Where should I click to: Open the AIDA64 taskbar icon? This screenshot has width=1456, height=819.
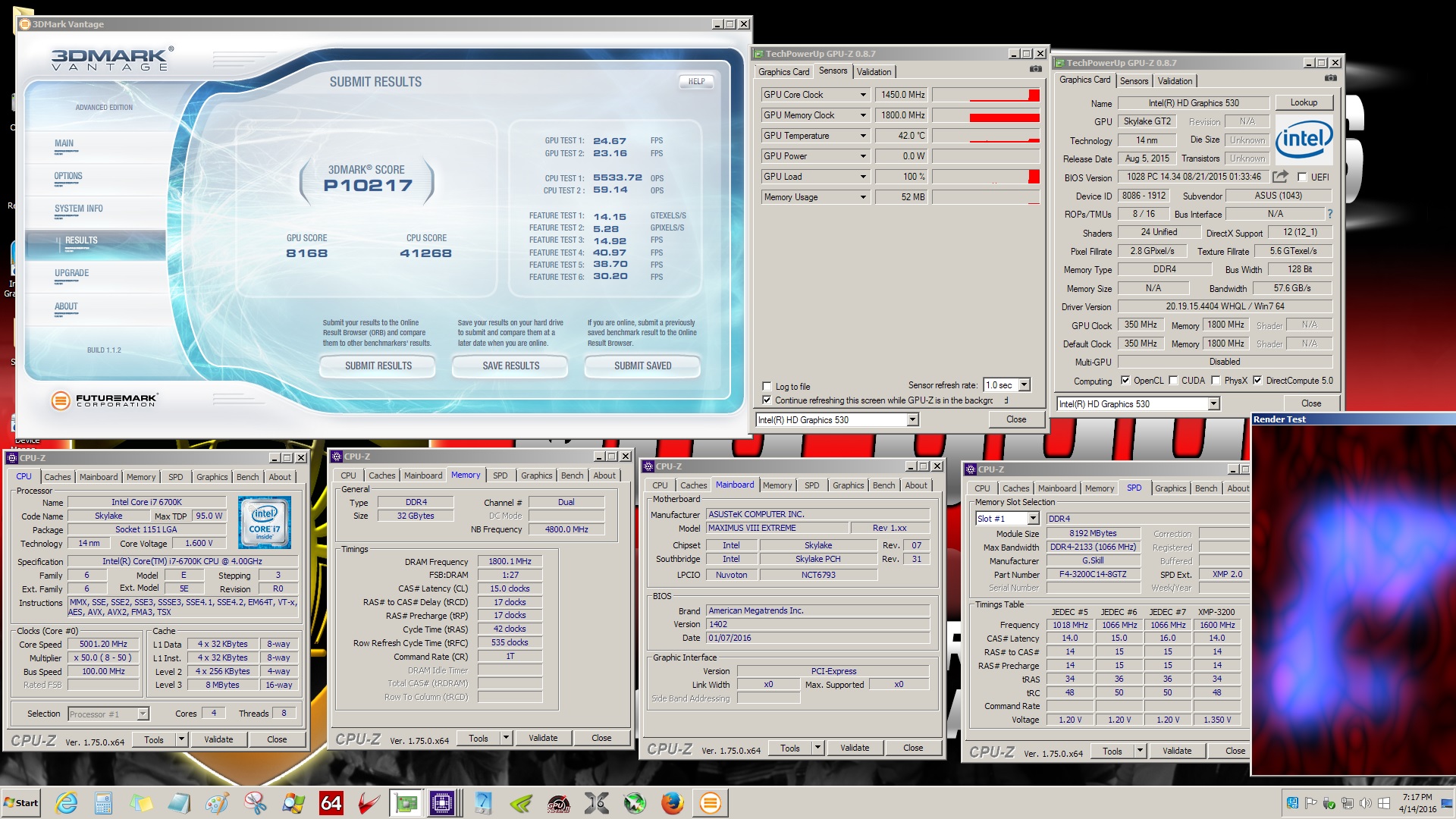[x=331, y=803]
